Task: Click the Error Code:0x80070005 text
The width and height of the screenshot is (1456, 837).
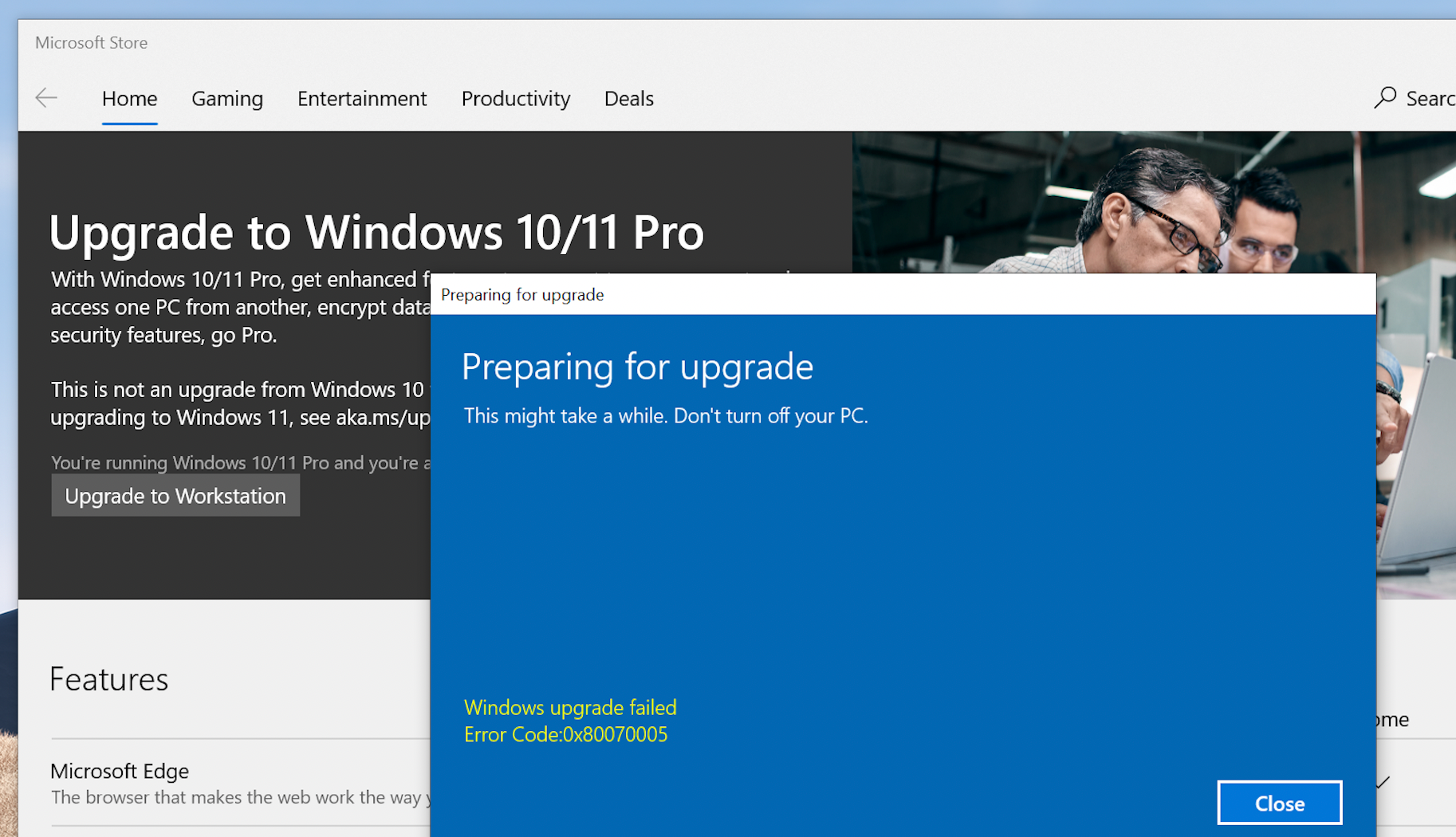Action: tap(565, 735)
